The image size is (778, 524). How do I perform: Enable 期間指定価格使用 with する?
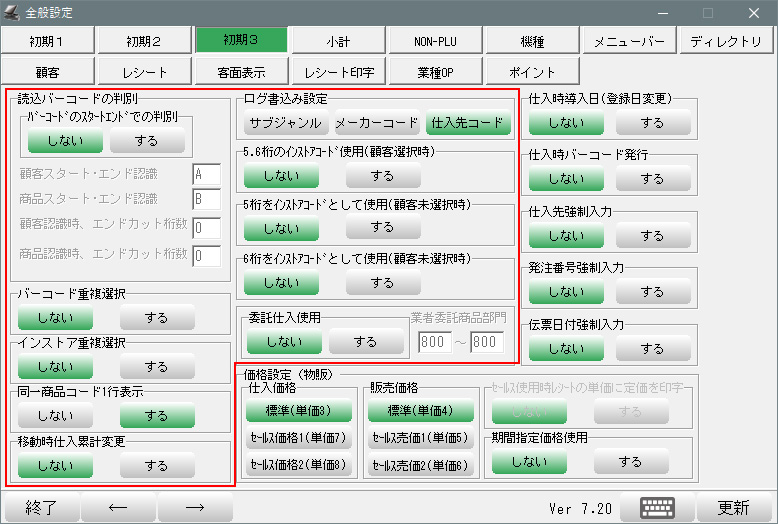[630, 462]
